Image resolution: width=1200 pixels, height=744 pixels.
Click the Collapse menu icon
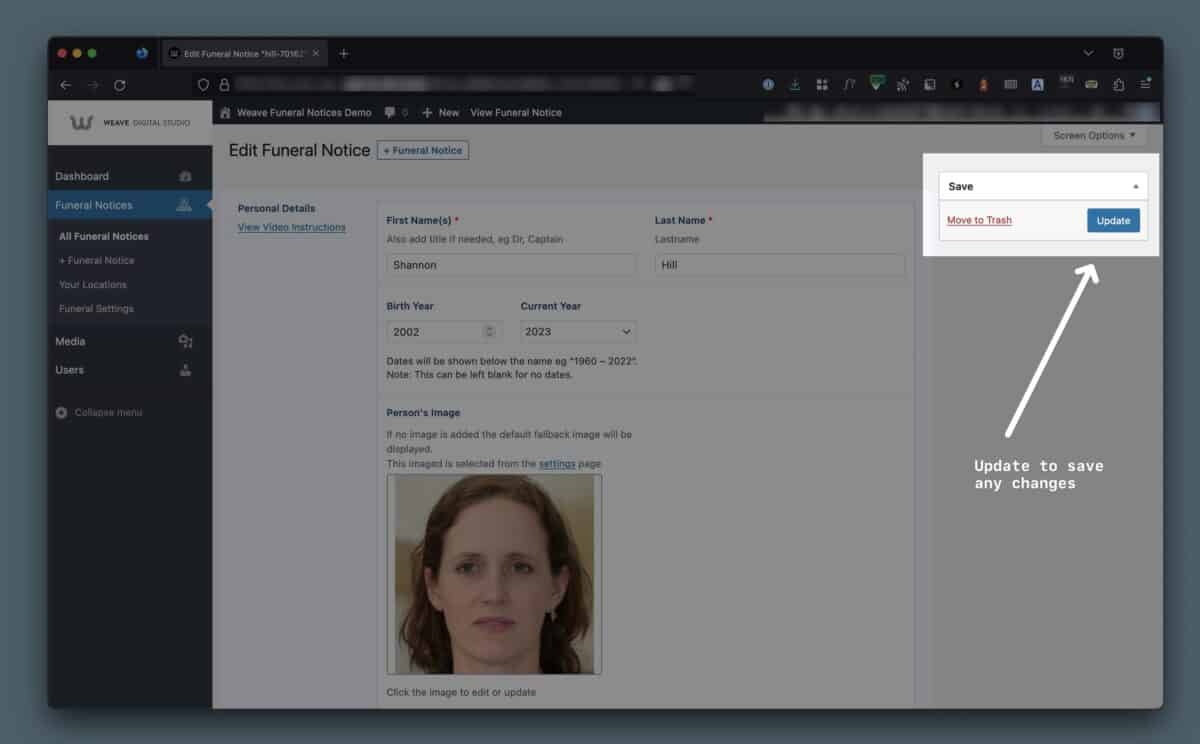click(x=62, y=413)
